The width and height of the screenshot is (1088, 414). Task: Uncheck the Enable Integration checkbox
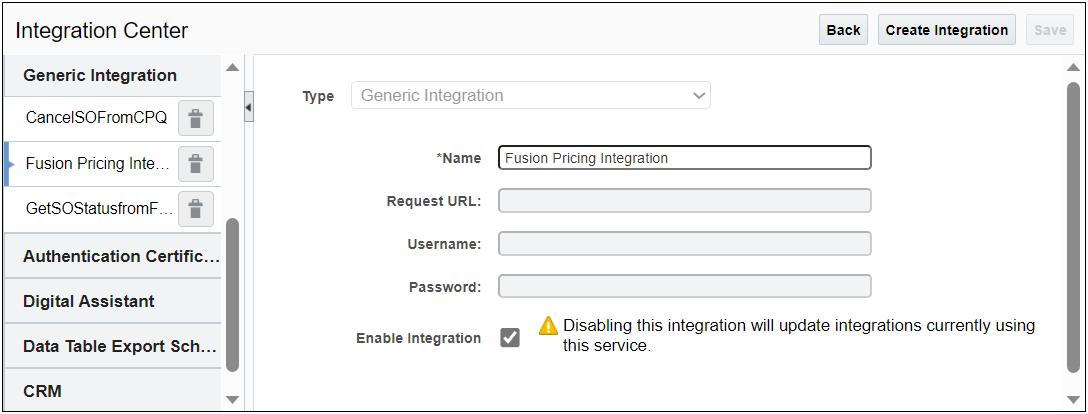pyautogui.click(x=510, y=338)
